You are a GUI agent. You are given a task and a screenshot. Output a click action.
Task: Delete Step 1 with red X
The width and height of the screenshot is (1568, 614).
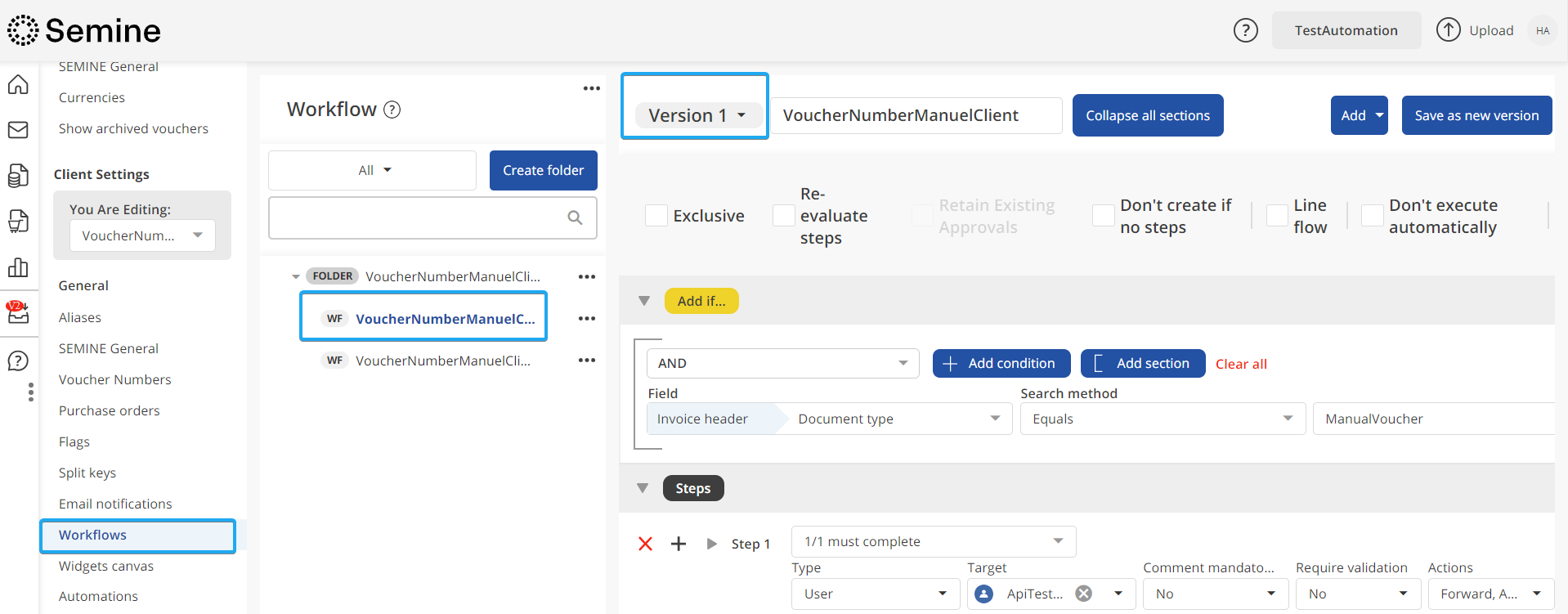pos(645,544)
